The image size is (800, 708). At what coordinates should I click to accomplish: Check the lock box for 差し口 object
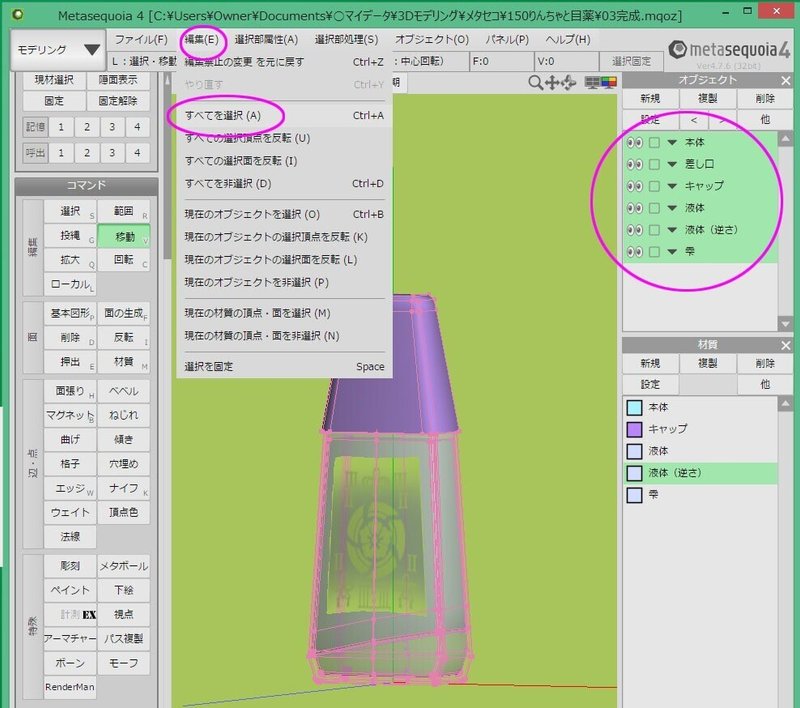[654, 164]
